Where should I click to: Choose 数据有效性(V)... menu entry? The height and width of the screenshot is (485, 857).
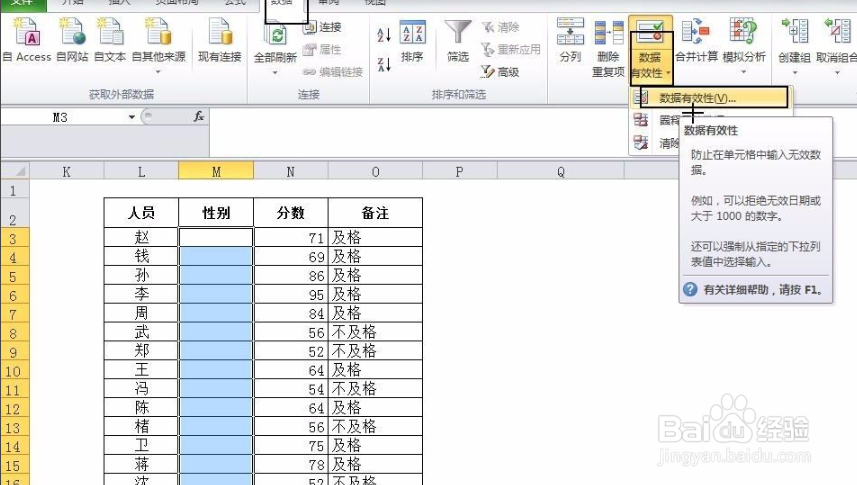[x=713, y=98]
